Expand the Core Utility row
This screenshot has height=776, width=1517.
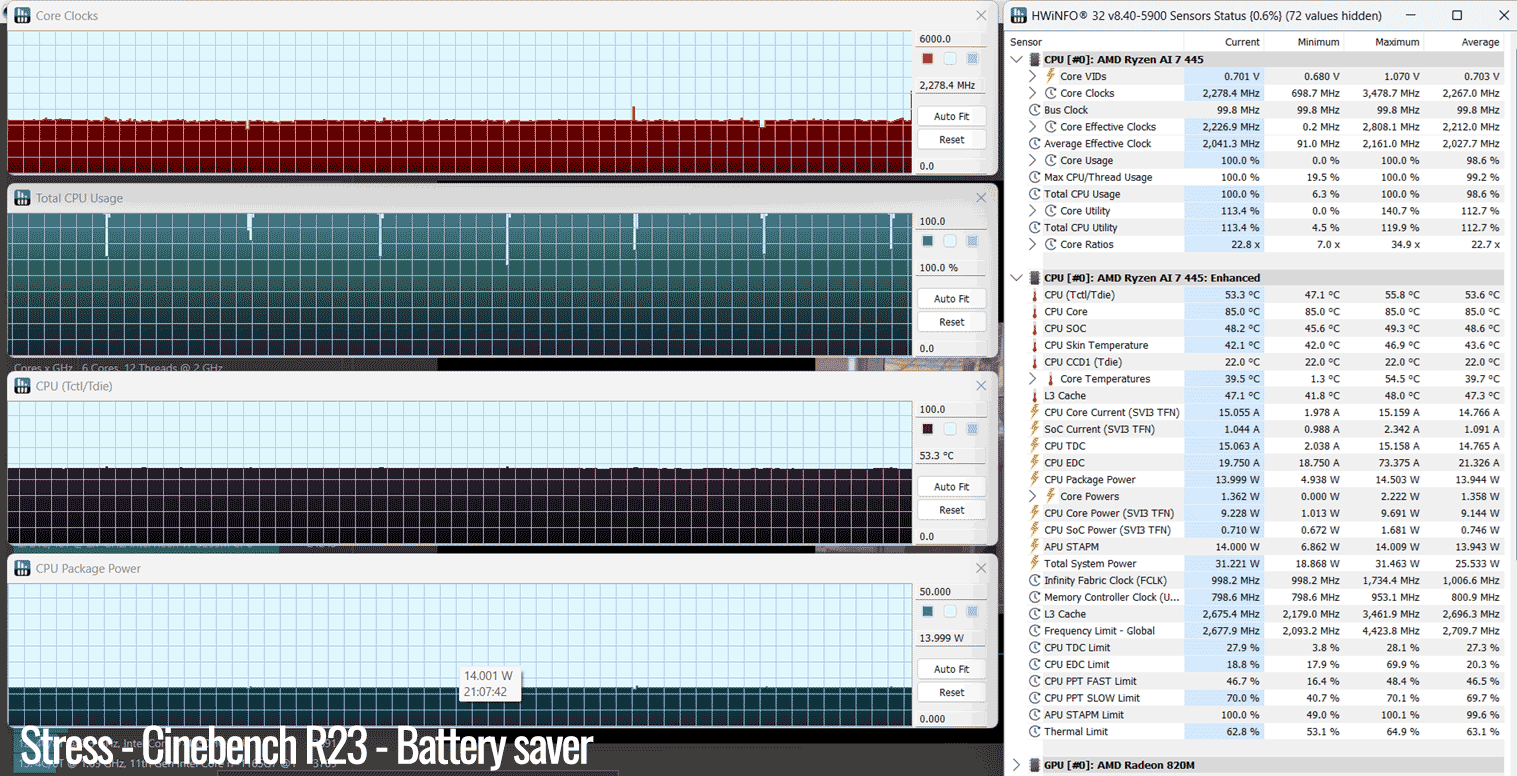1033,211
